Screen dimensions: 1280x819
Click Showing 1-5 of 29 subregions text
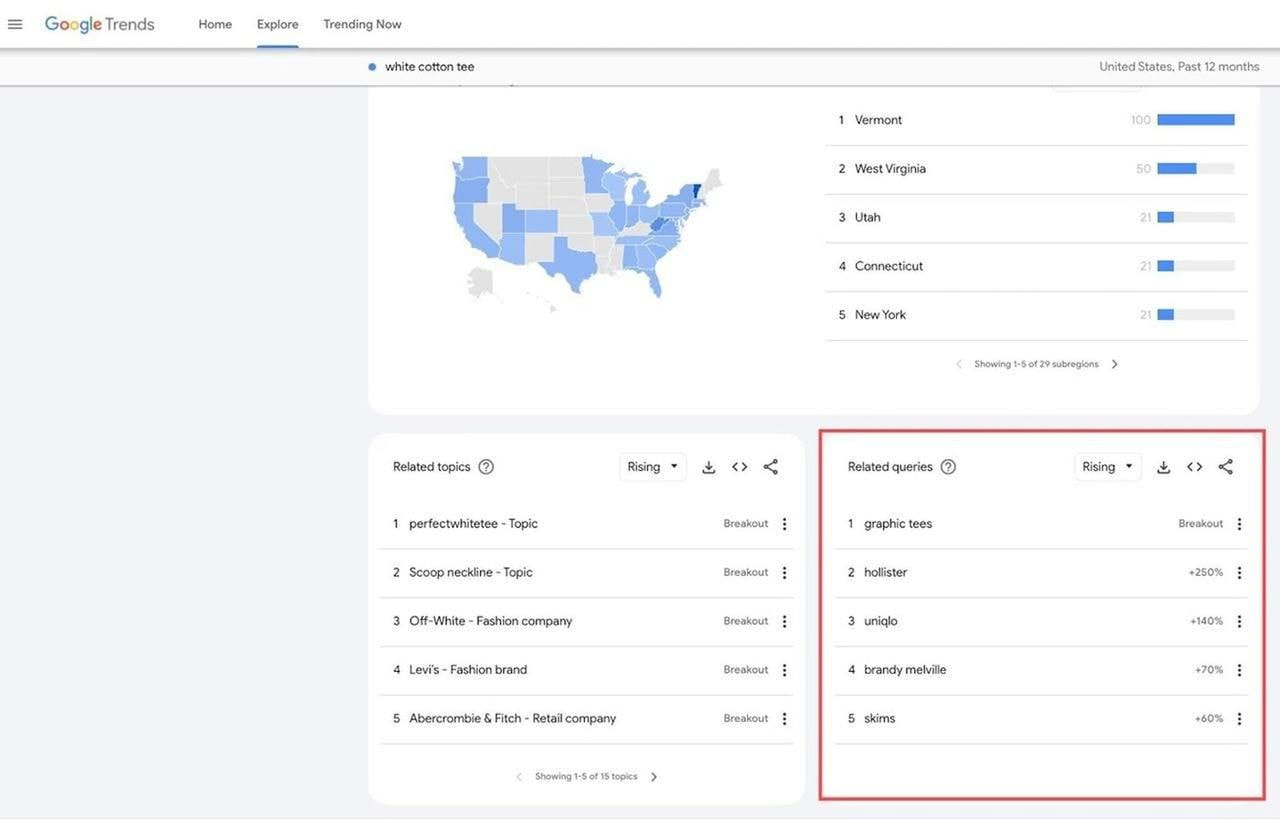pos(1037,364)
